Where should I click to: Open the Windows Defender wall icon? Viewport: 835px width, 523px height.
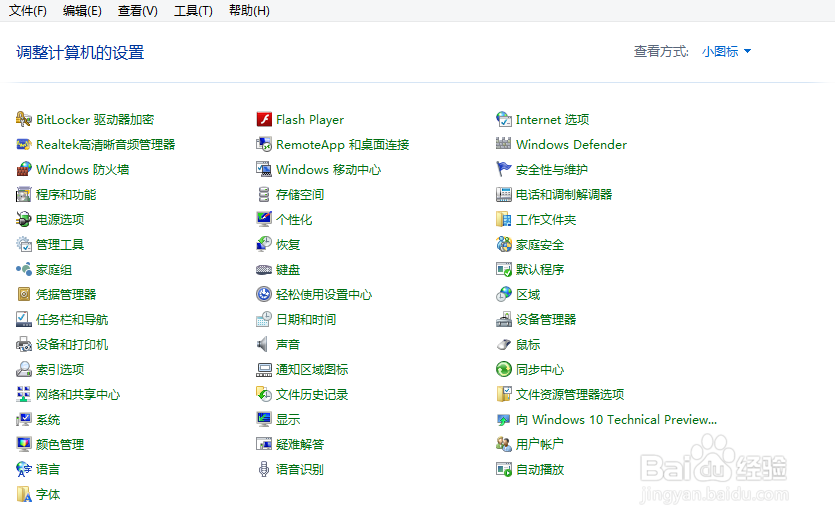click(504, 144)
